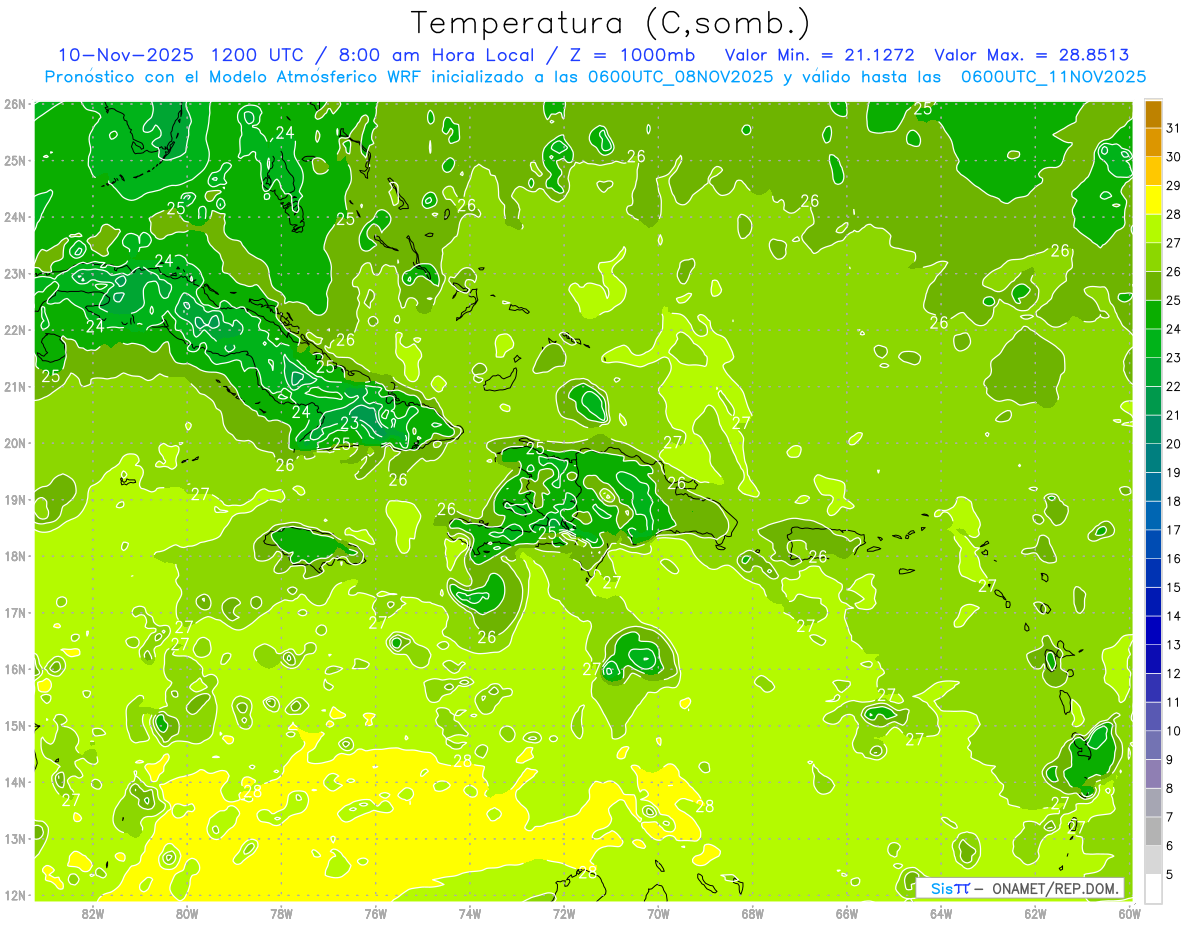Click the lime legend swatch between 27 and 28
Viewport: 1200px width, 927px height.
(1153, 229)
